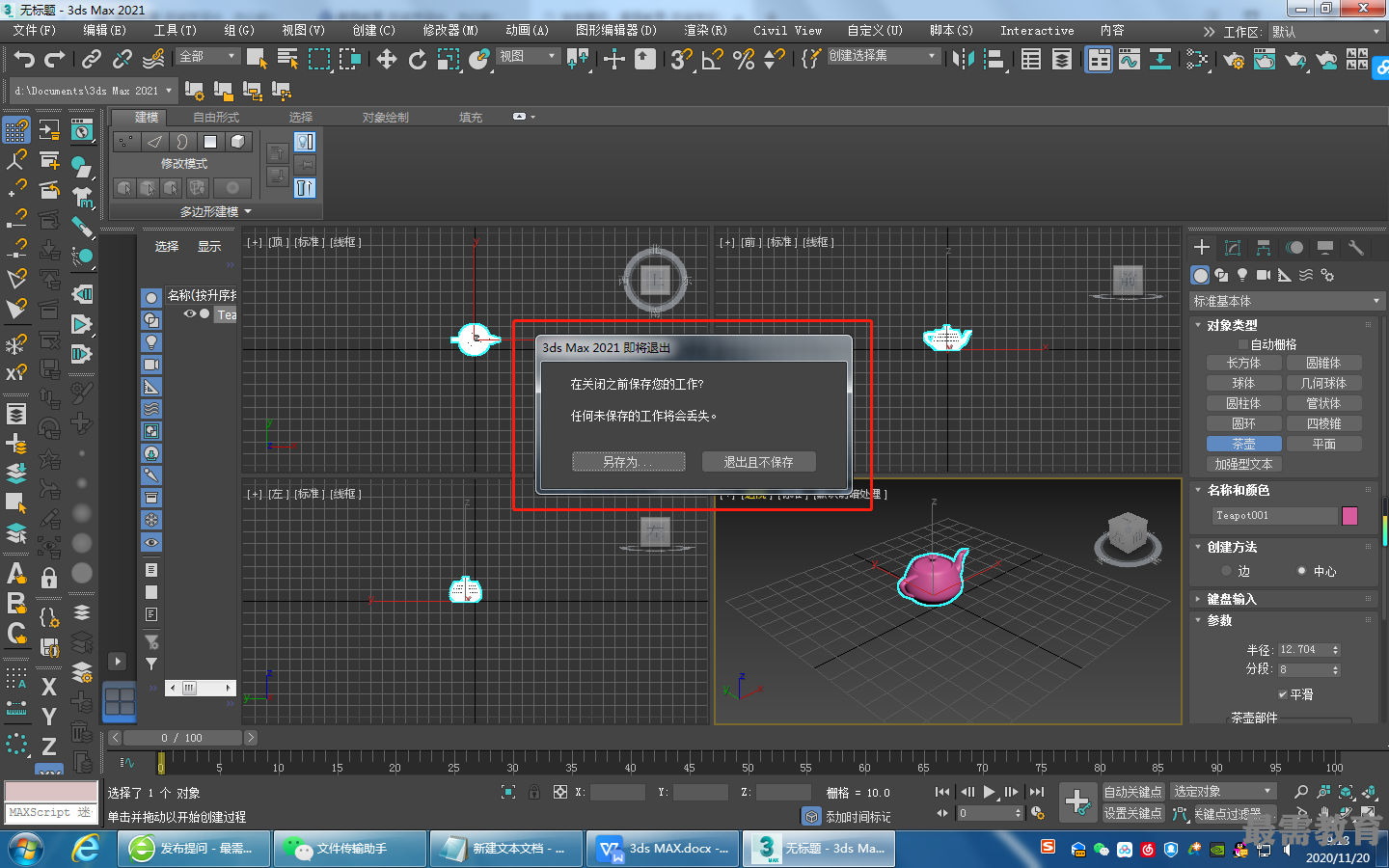Open the 修改器(M) menu

pyautogui.click(x=450, y=30)
